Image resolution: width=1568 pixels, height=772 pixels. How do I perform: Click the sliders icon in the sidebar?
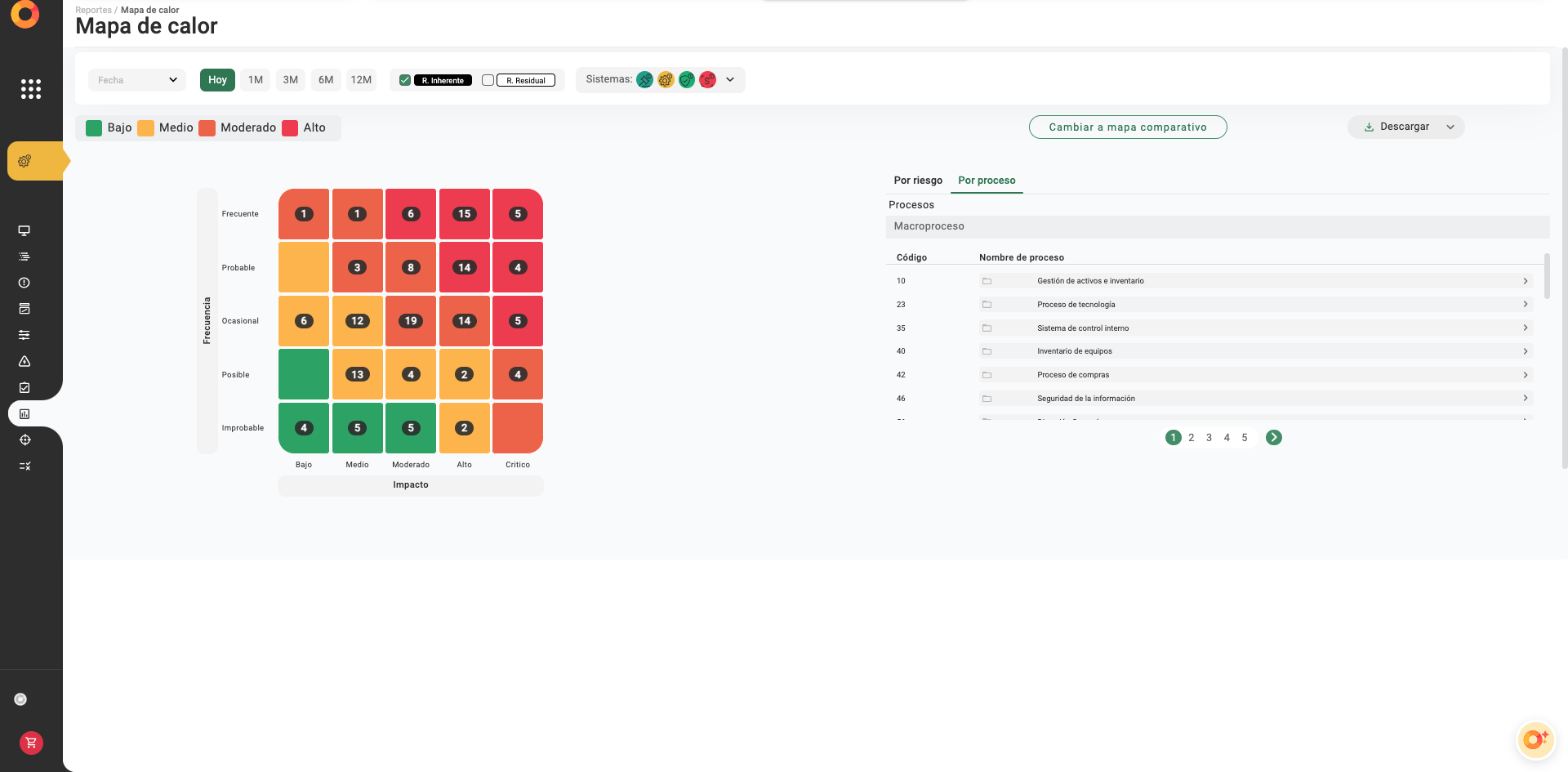[24, 335]
